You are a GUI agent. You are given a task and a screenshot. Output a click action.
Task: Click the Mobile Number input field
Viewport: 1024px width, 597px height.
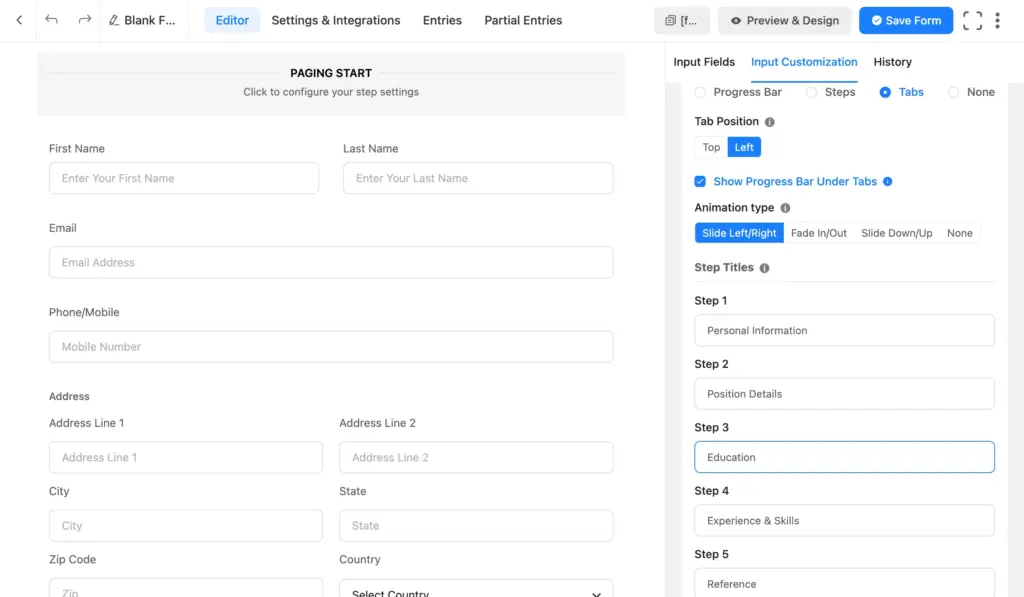pyautogui.click(x=331, y=347)
